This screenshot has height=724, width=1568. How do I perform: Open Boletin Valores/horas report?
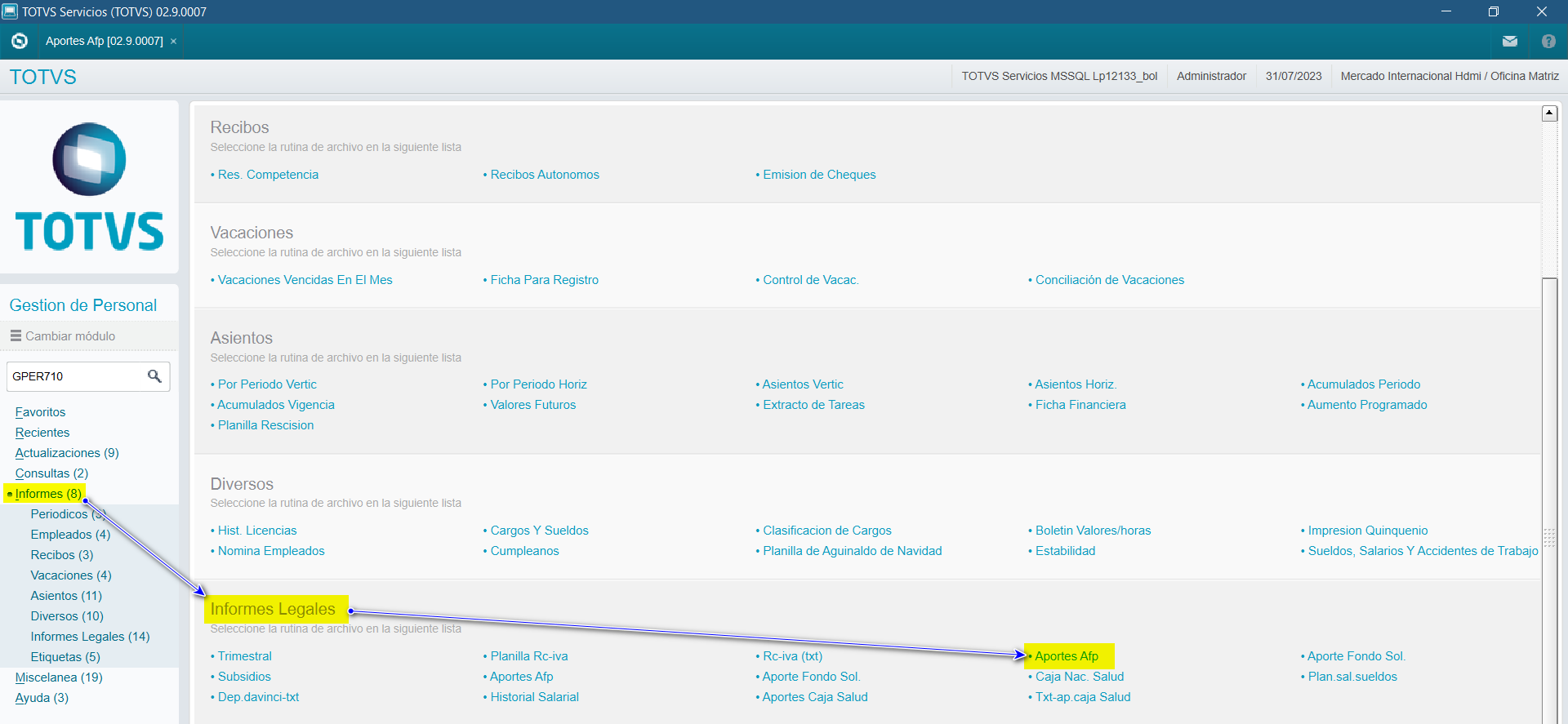(1093, 531)
